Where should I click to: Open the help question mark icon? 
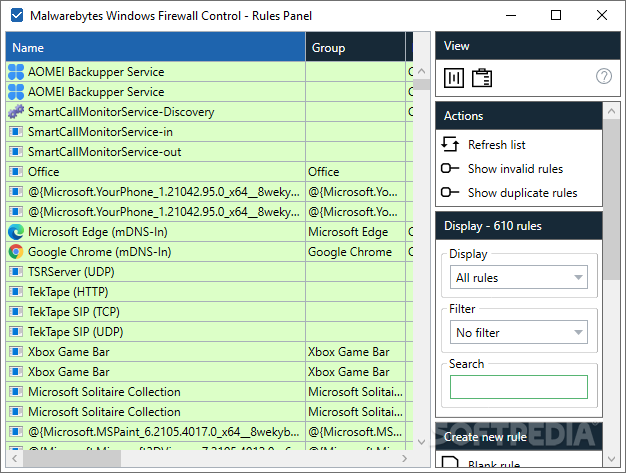604,76
